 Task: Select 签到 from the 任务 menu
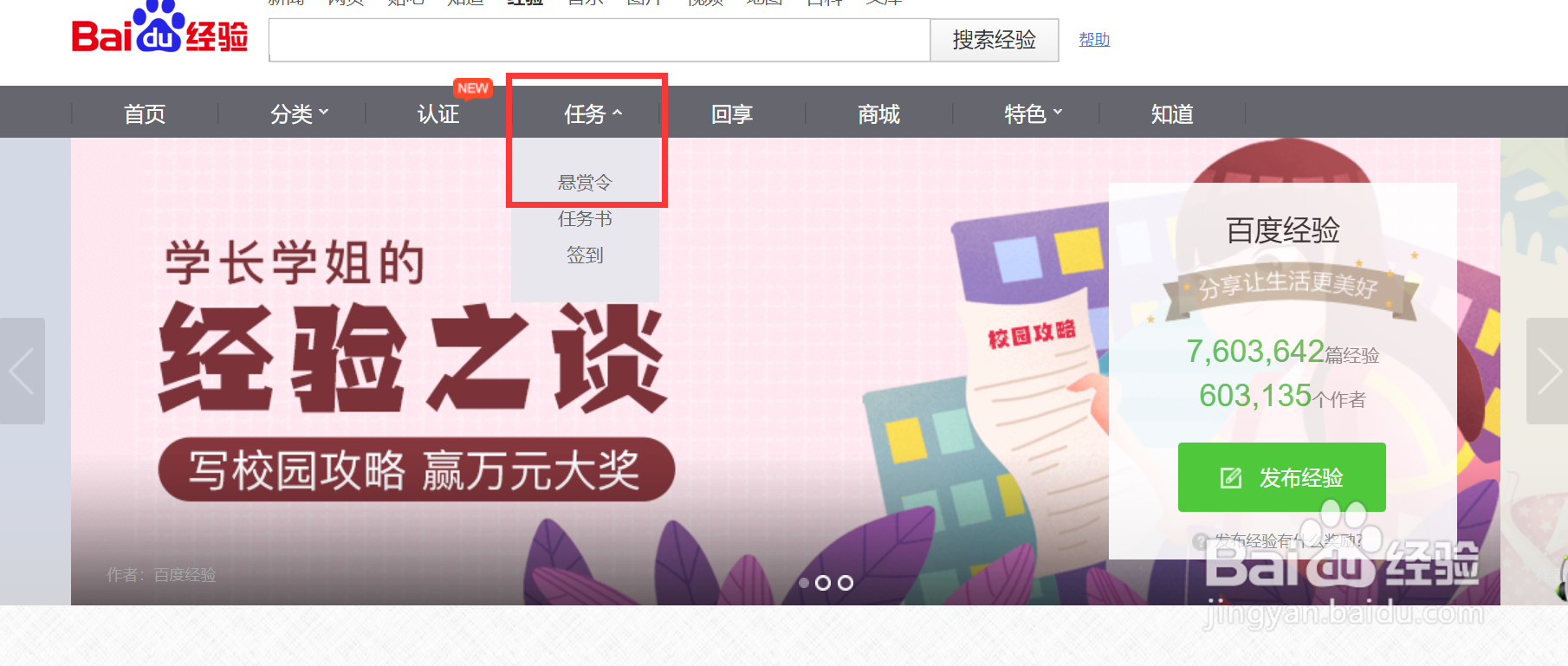585,255
